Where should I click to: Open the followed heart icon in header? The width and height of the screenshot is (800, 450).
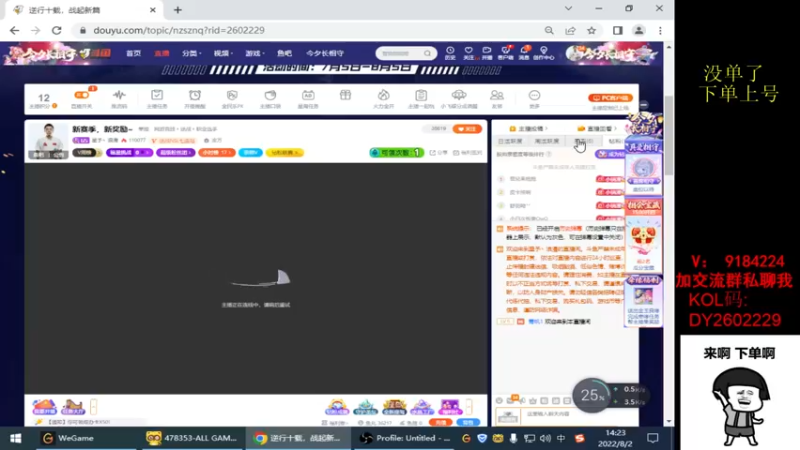[468, 53]
